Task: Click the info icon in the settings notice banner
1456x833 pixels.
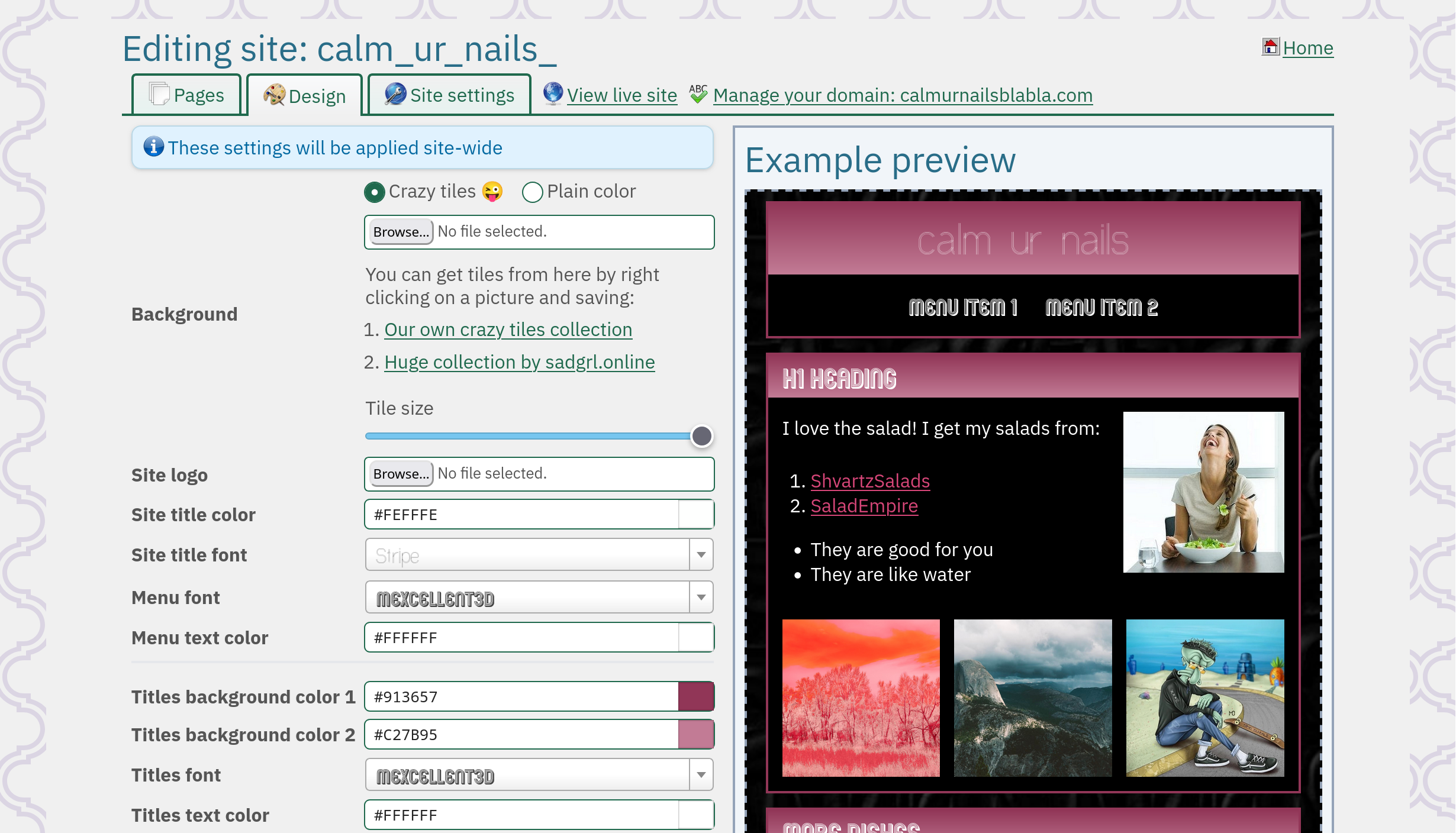Action: [x=153, y=147]
